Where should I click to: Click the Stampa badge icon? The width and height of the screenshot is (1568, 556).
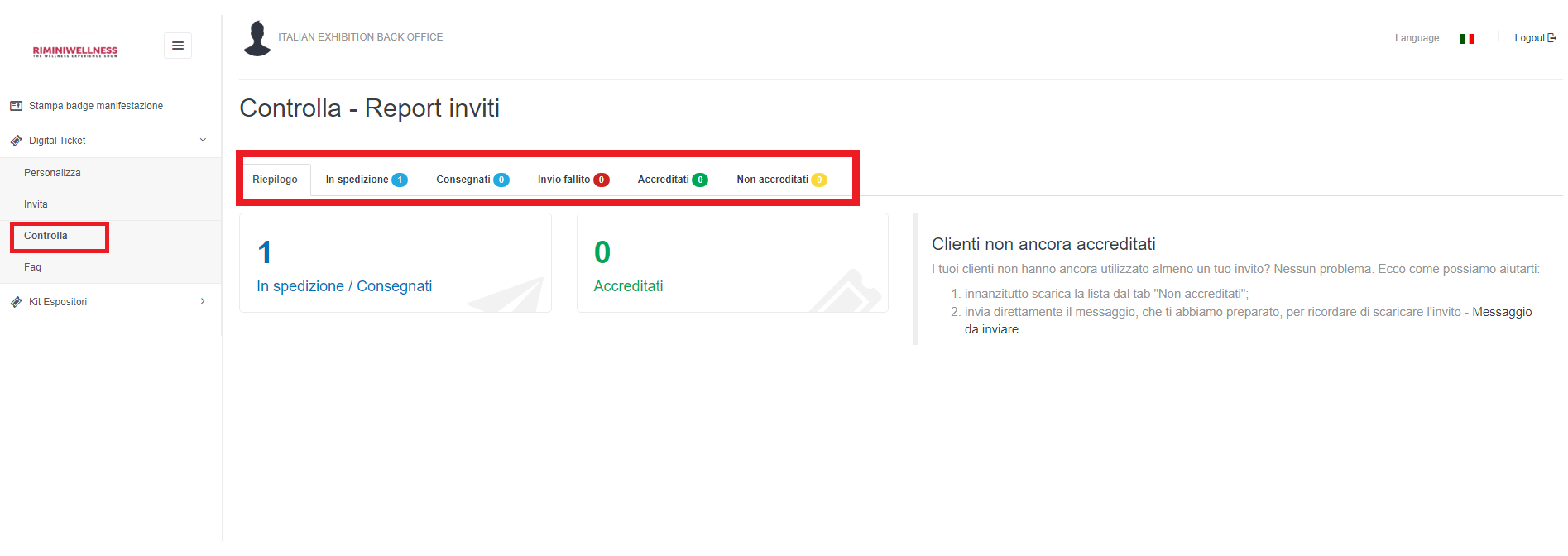tap(16, 106)
